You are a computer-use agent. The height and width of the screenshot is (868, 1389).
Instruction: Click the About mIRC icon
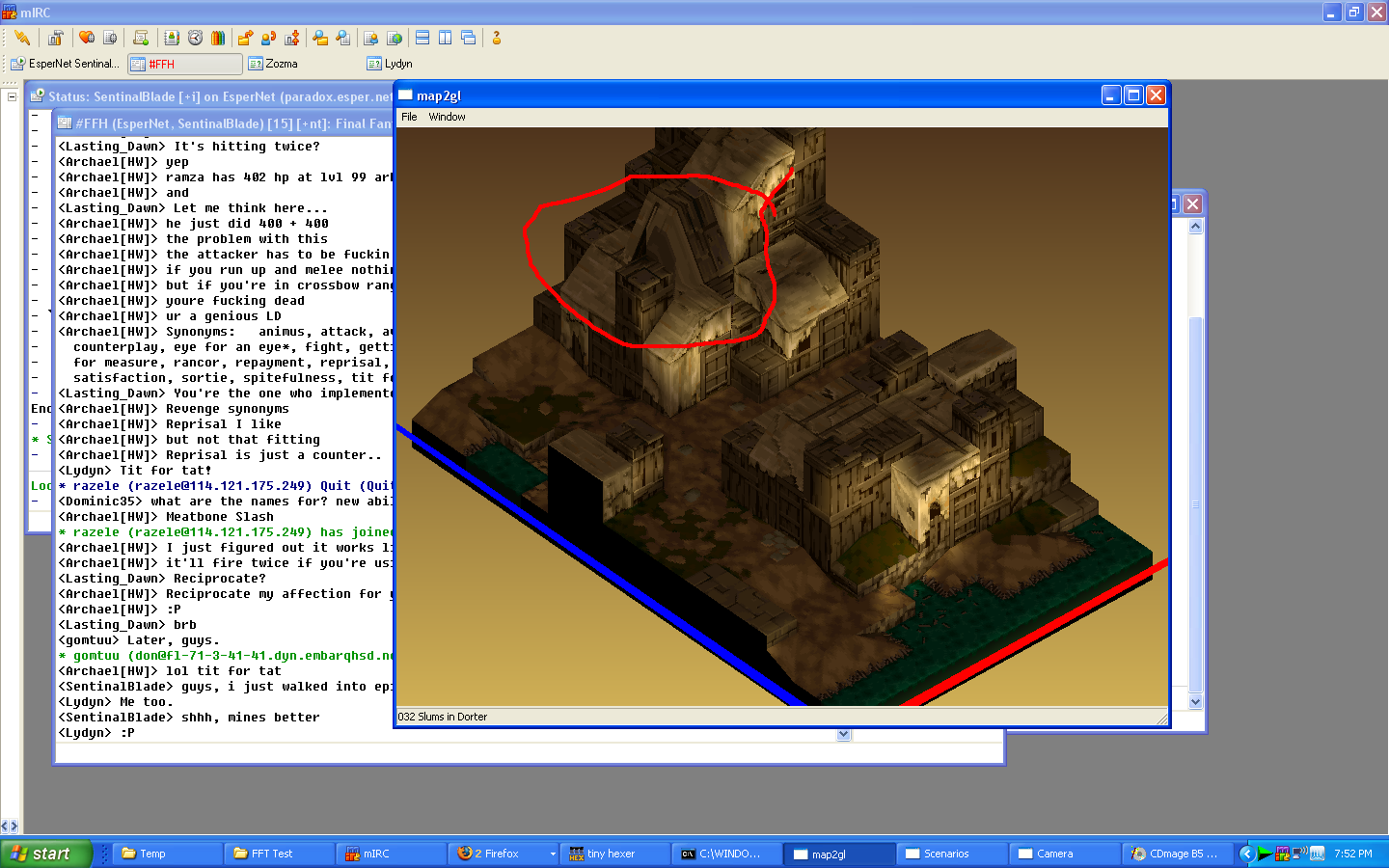497,38
